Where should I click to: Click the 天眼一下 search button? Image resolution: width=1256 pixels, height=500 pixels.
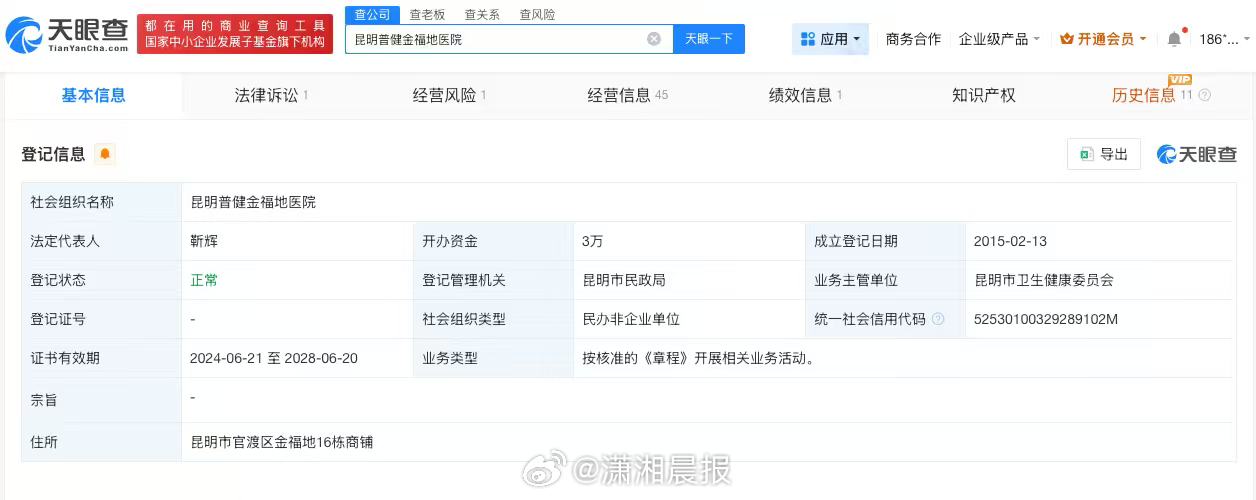(x=709, y=39)
